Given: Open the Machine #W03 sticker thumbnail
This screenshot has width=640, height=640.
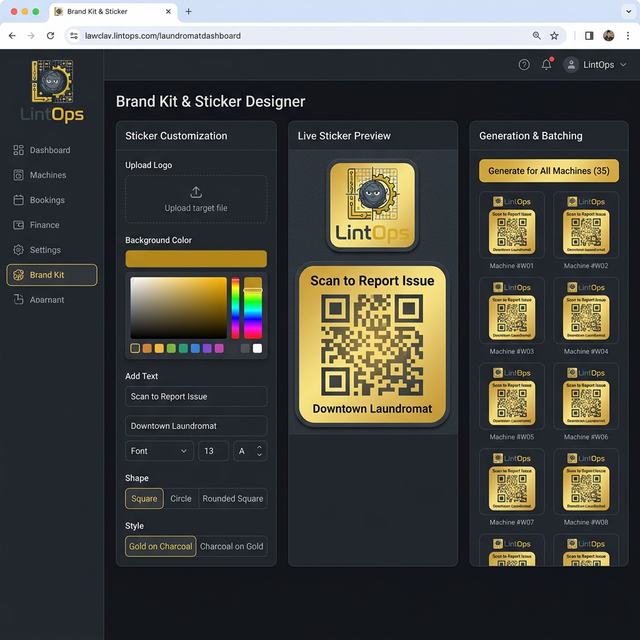Looking at the screenshot, I should (512, 311).
